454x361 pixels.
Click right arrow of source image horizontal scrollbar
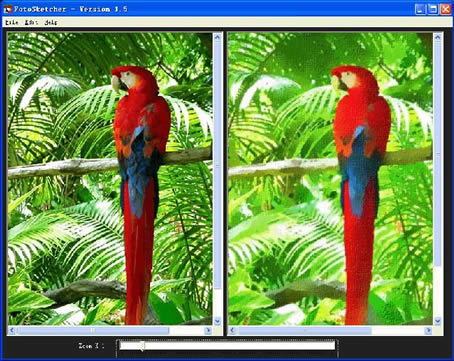[x=208, y=330]
